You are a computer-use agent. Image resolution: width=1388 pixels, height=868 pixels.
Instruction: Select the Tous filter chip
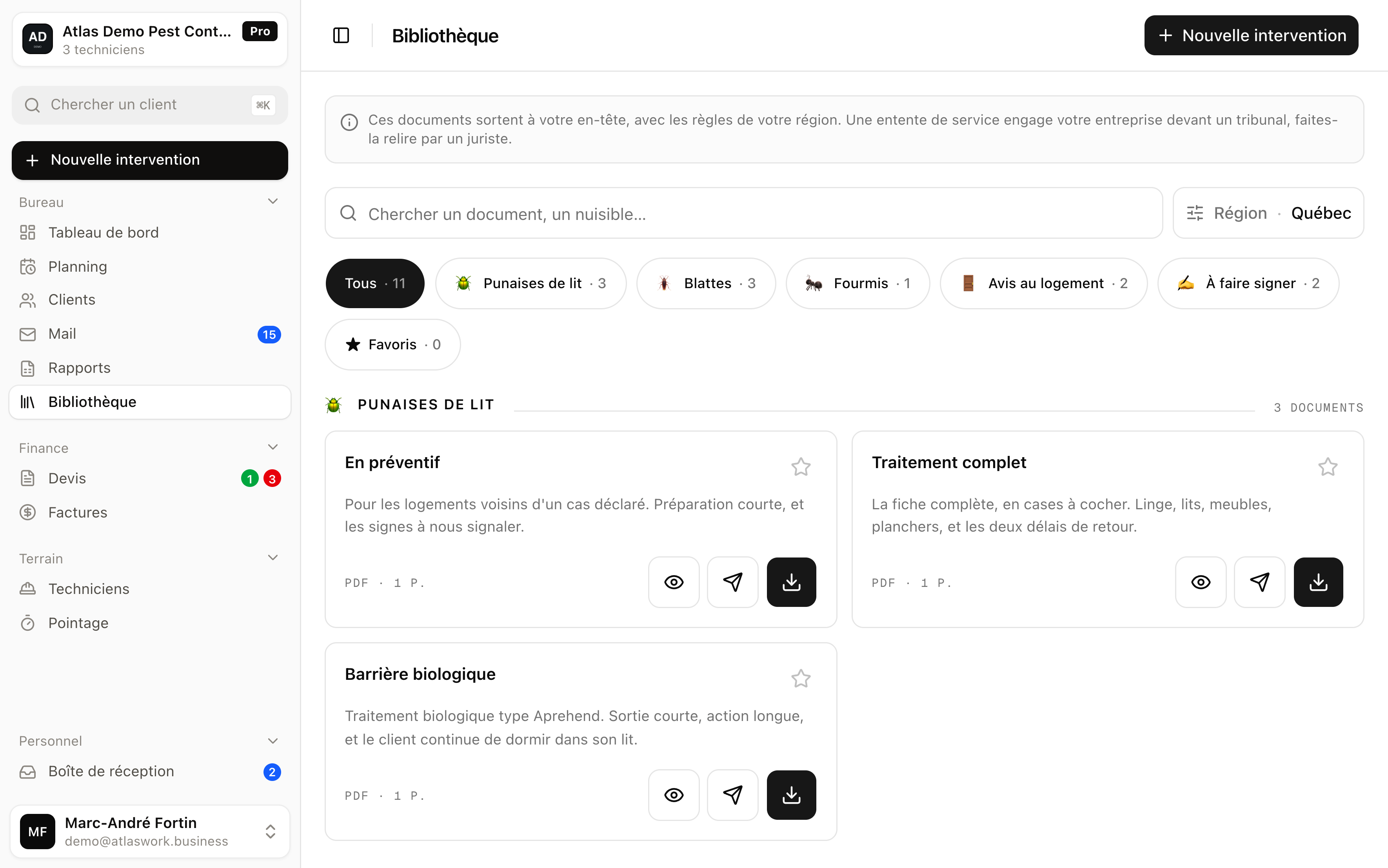pos(375,283)
